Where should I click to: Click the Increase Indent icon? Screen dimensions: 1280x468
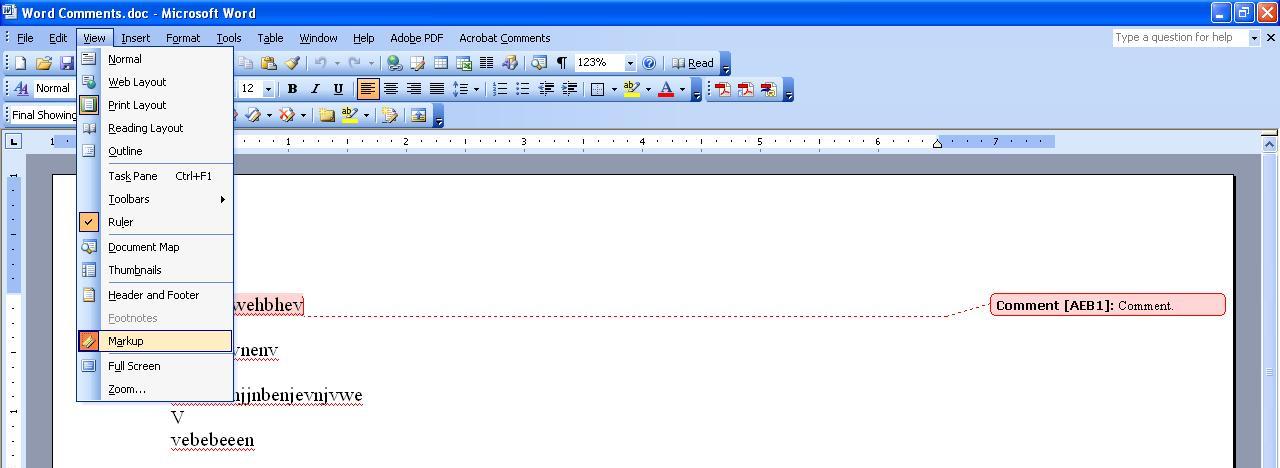point(569,89)
